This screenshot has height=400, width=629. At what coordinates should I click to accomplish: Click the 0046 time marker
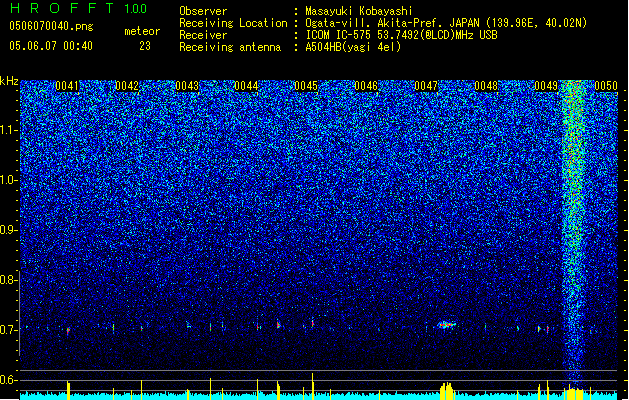(366, 86)
